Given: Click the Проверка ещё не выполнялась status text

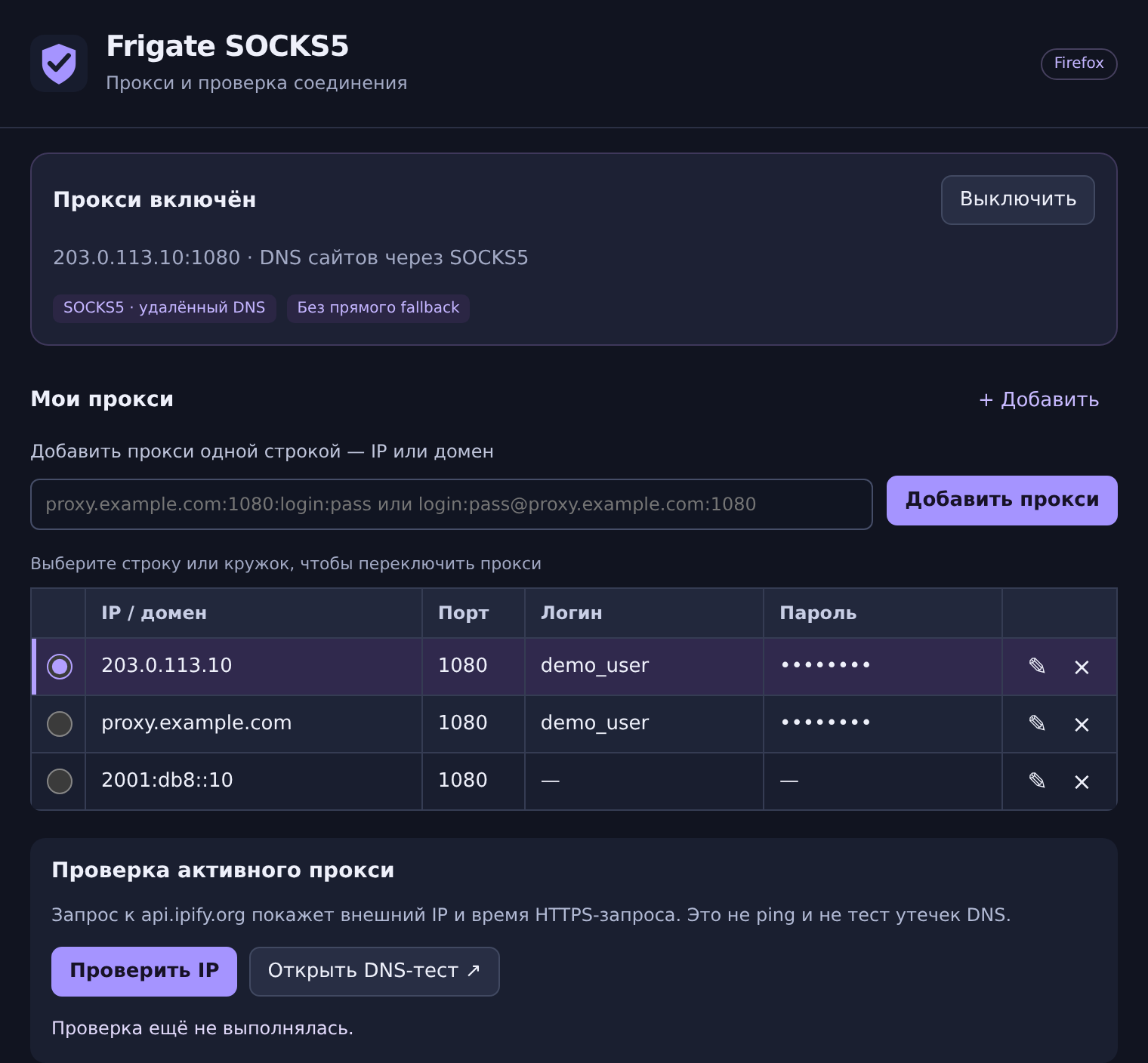Looking at the screenshot, I should point(202,1028).
